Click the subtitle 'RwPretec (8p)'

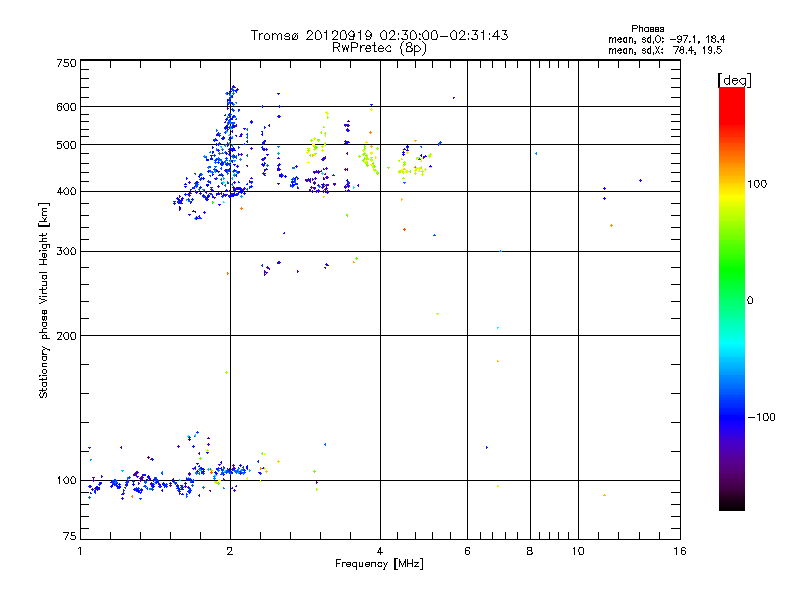pyautogui.click(x=379, y=48)
